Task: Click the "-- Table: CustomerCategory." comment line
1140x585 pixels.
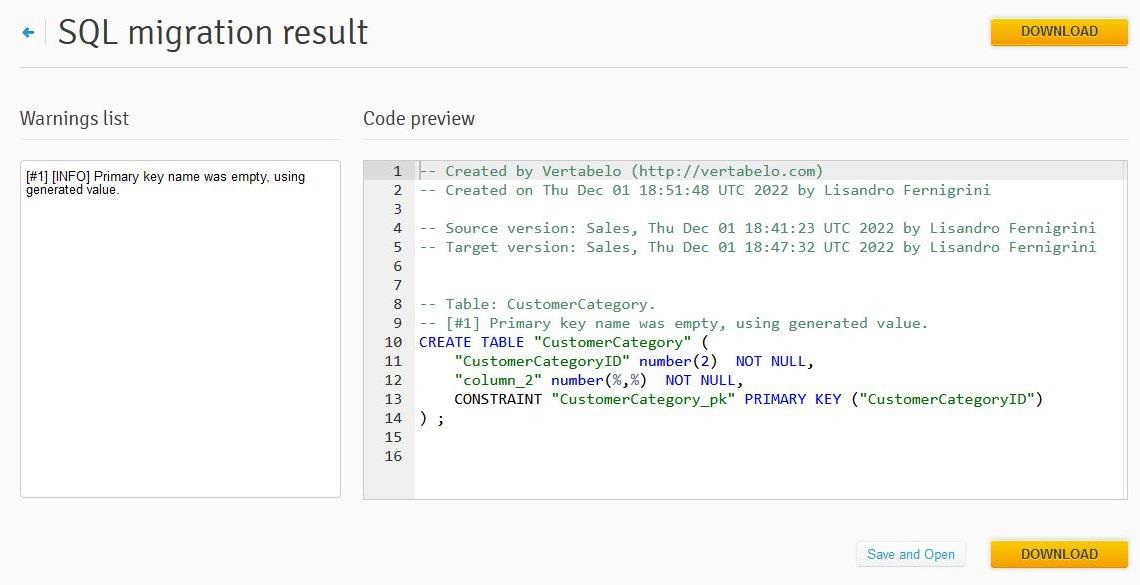Action: [x=537, y=304]
